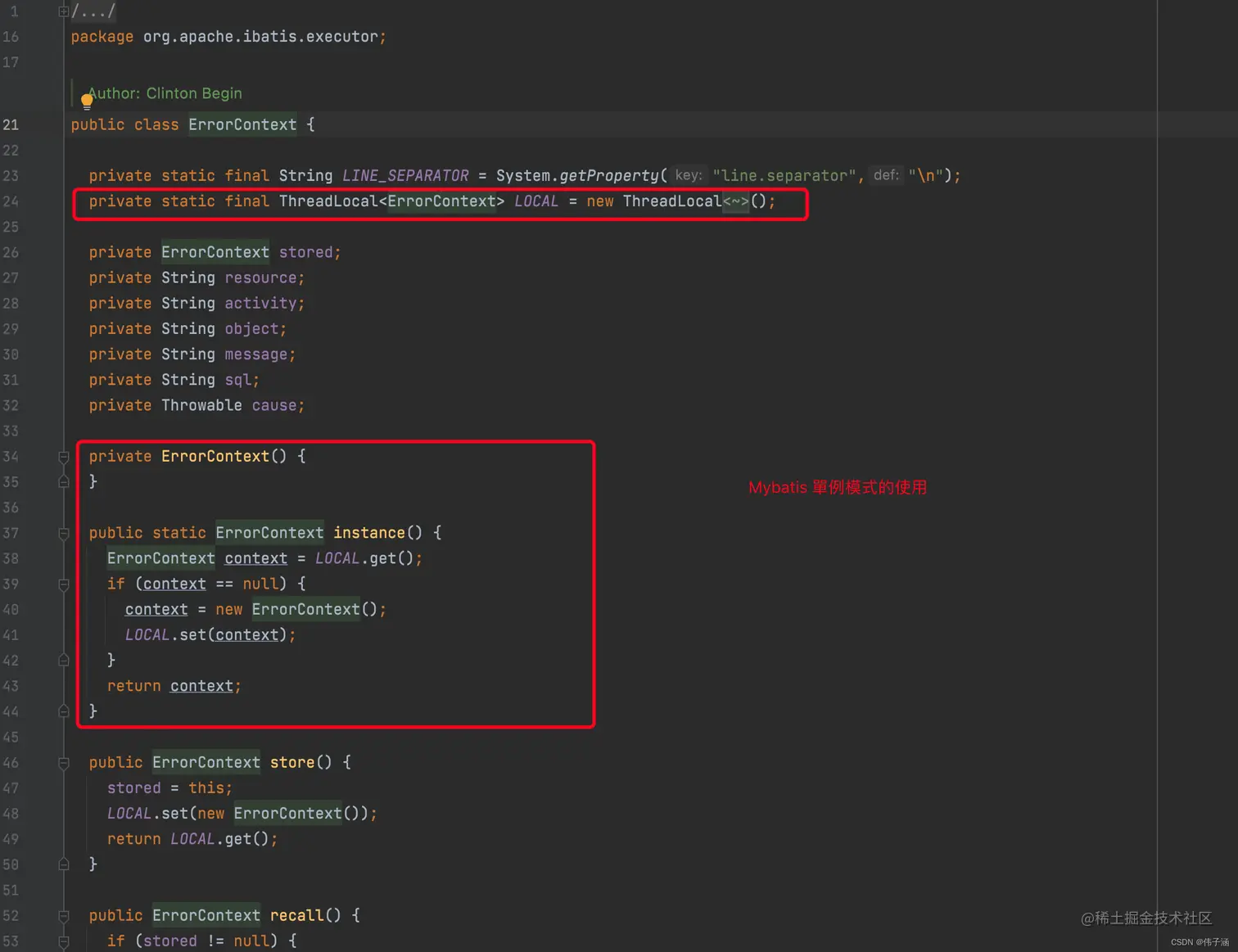Click line number 37 in the gutter
This screenshot has height=952, width=1238.
tap(11, 533)
